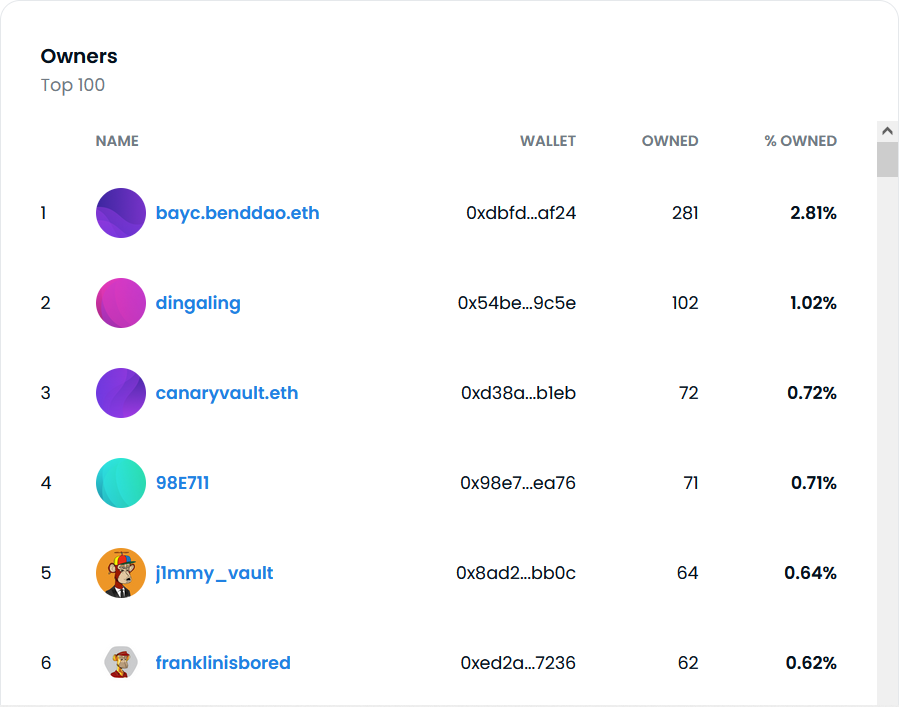The width and height of the screenshot is (899, 707).
Task: Visit canaryvault.eth profile link
Action: pos(227,393)
